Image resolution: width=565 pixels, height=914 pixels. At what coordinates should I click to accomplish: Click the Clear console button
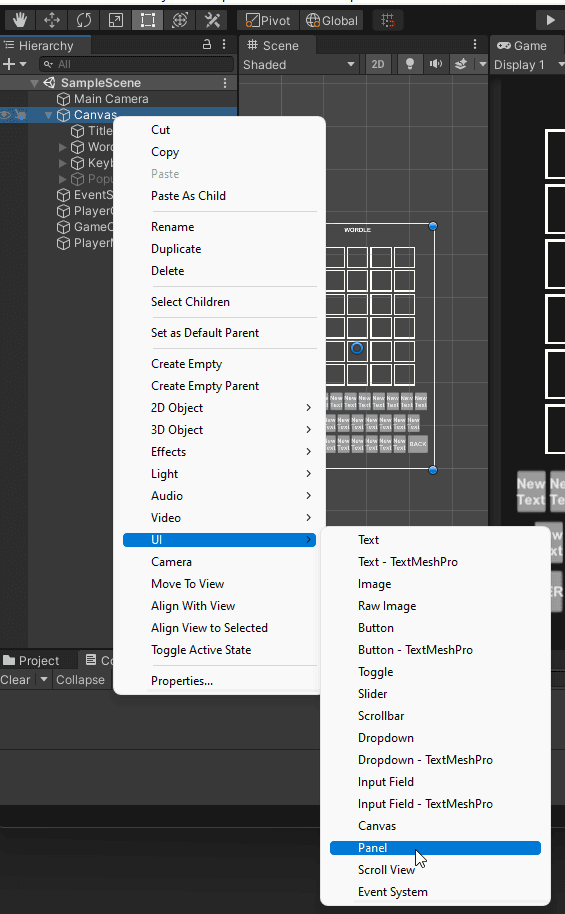[x=15, y=680]
